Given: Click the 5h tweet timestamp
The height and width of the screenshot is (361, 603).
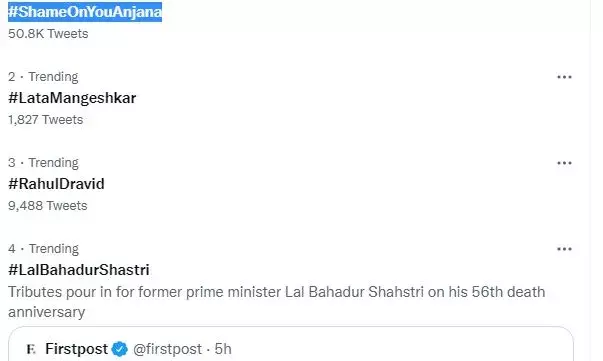Looking at the screenshot, I should pyautogui.click(x=223, y=349).
